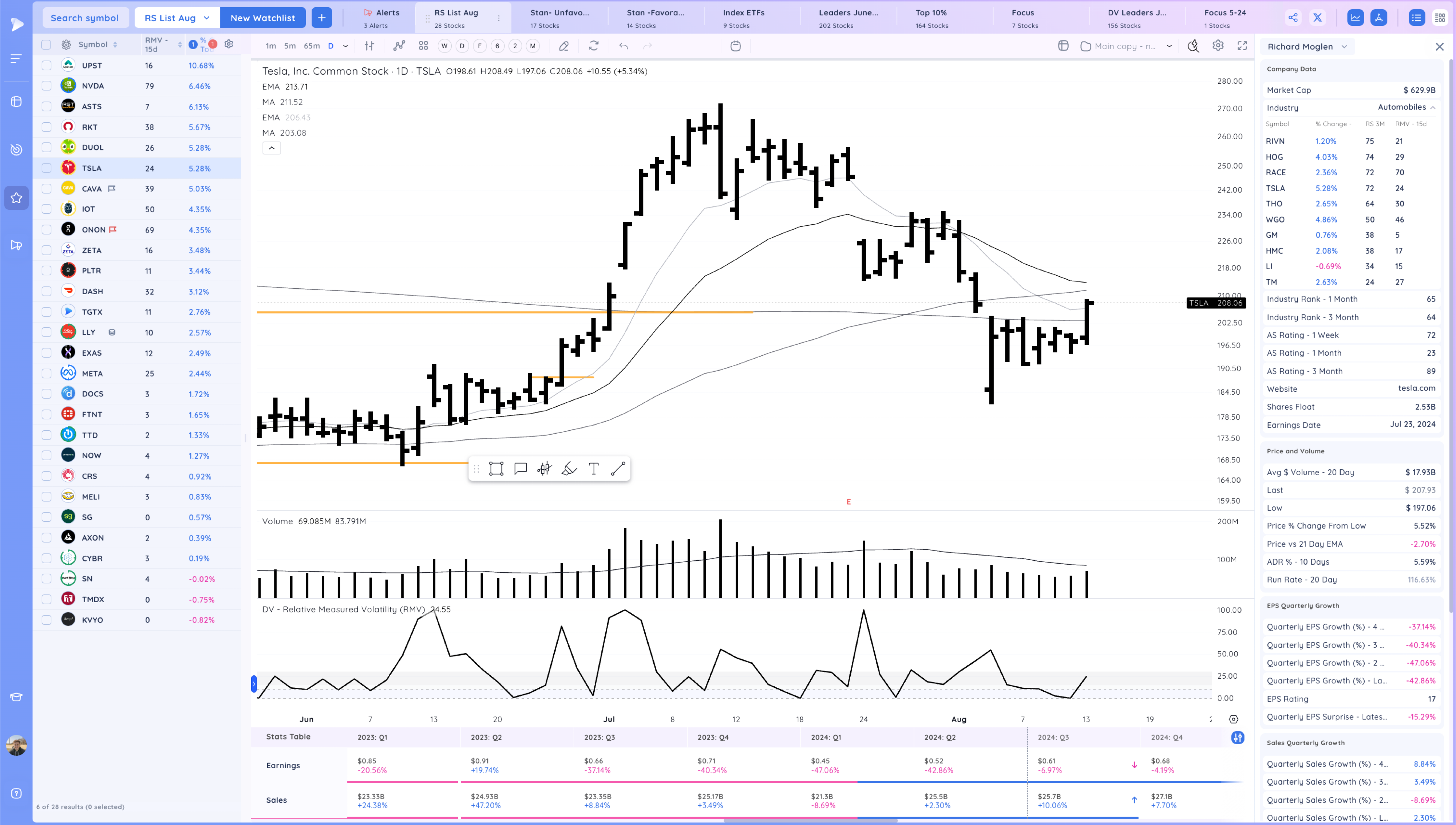Open the Focus 7 Stocks tab
Image resolution: width=1456 pixels, height=825 pixels.
1024,18
